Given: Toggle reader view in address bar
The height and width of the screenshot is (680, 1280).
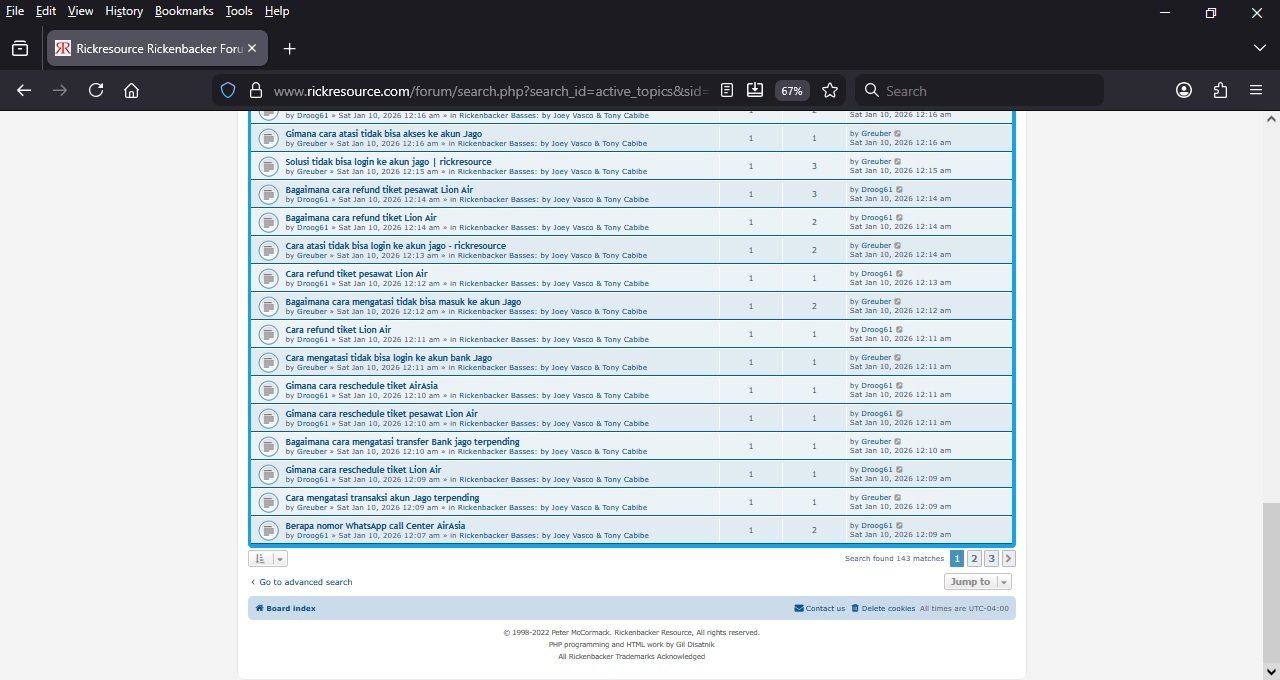Looking at the screenshot, I should [x=727, y=90].
